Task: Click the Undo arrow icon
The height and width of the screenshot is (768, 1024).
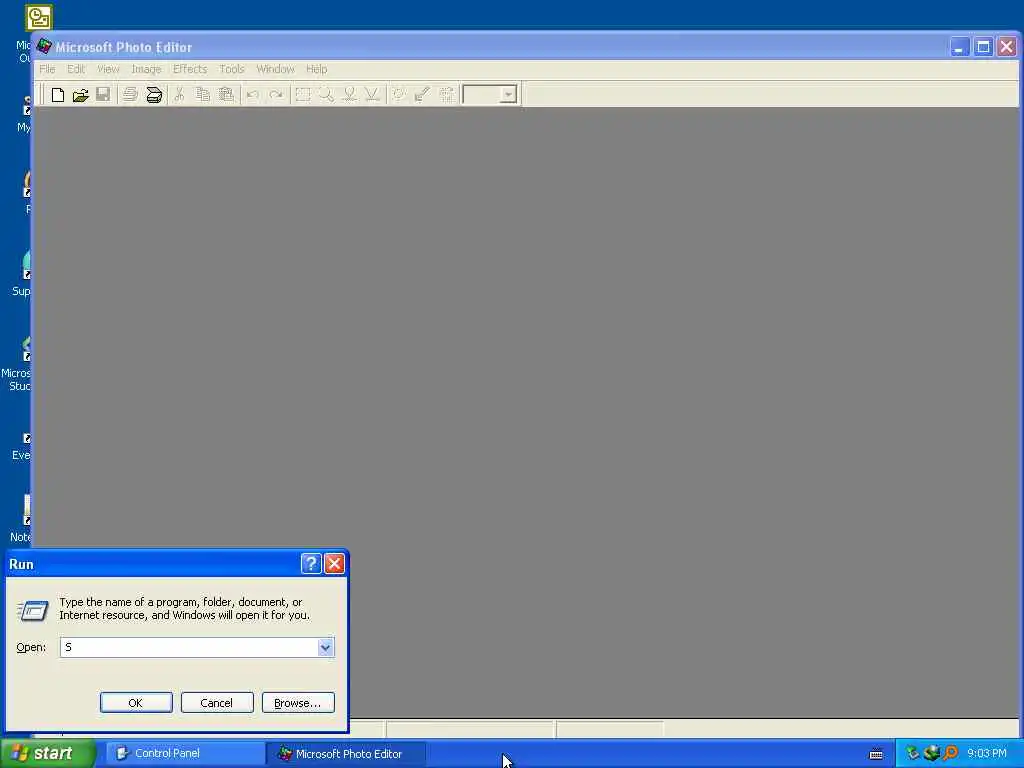Action: tap(253, 95)
